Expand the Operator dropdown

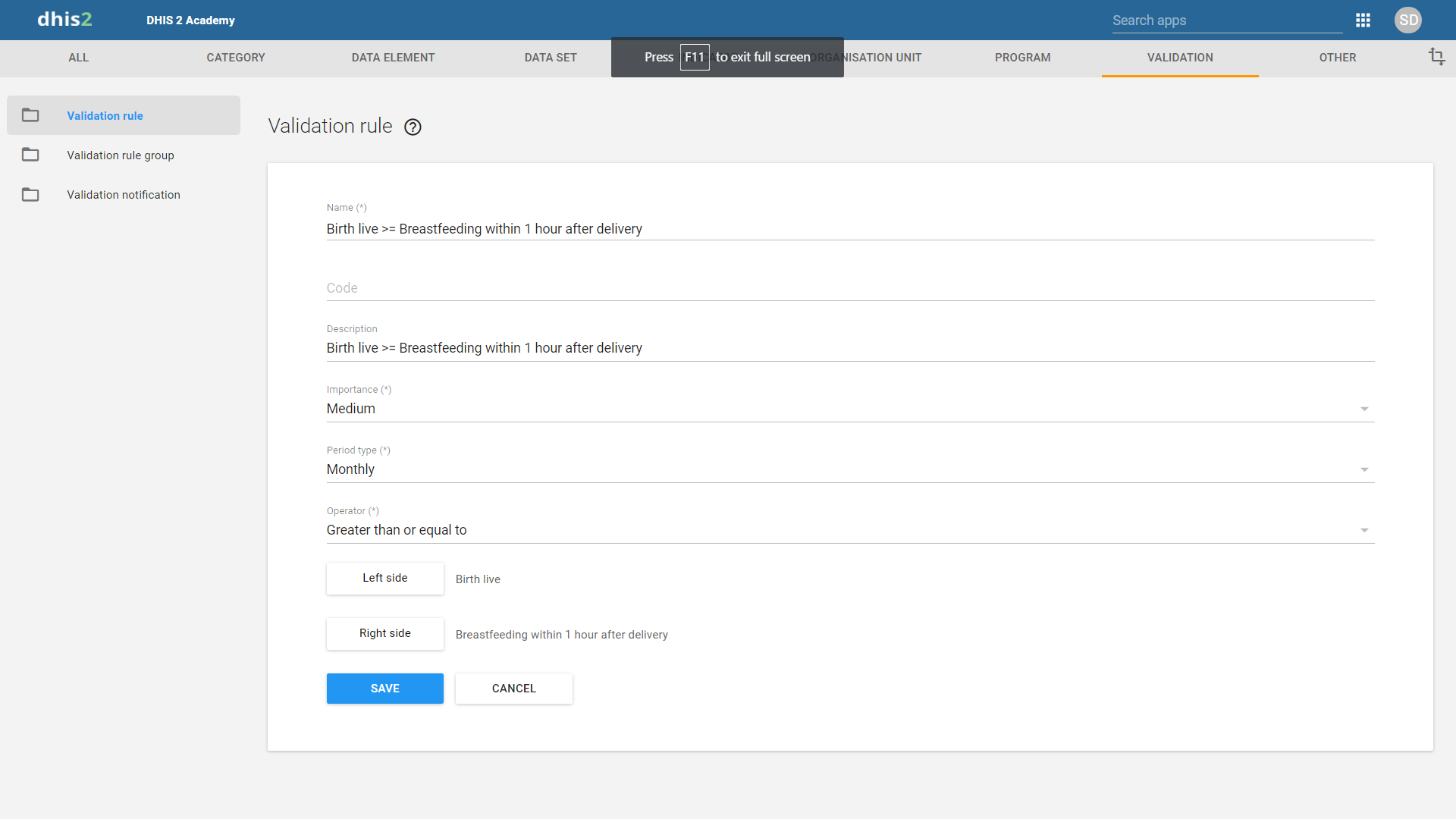click(1363, 530)
